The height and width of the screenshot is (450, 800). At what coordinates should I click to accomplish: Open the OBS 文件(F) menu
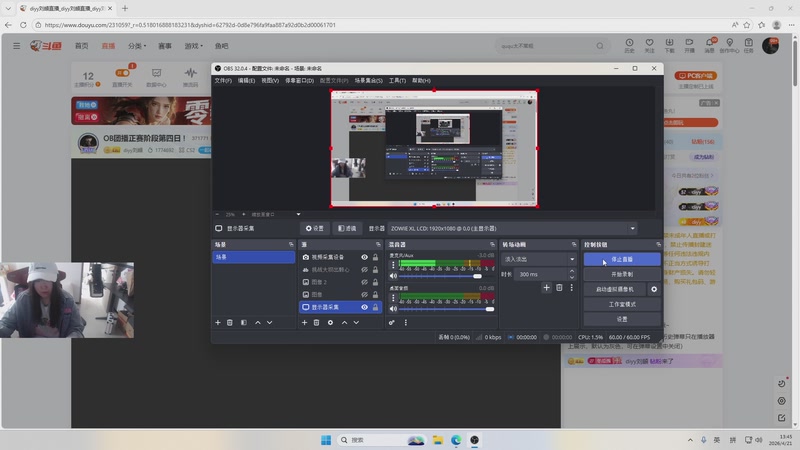[x=223, y=81]
